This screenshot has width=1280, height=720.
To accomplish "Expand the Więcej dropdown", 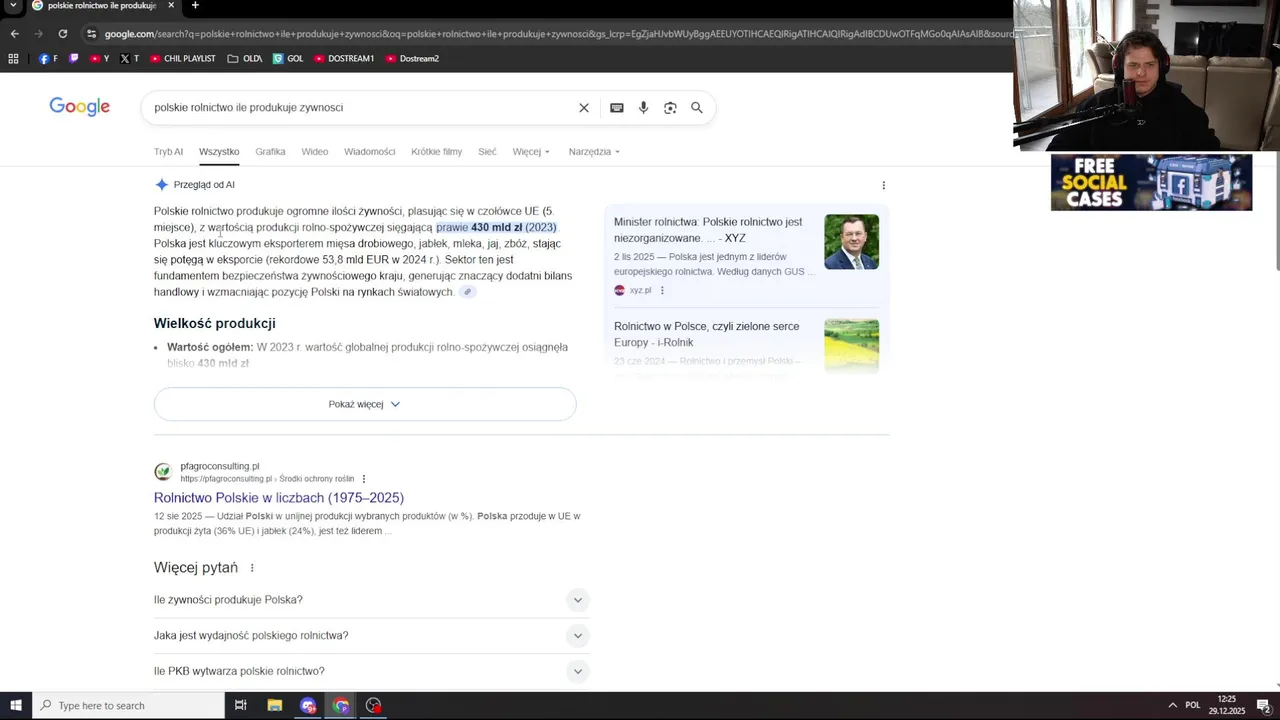I will [531, 152].
